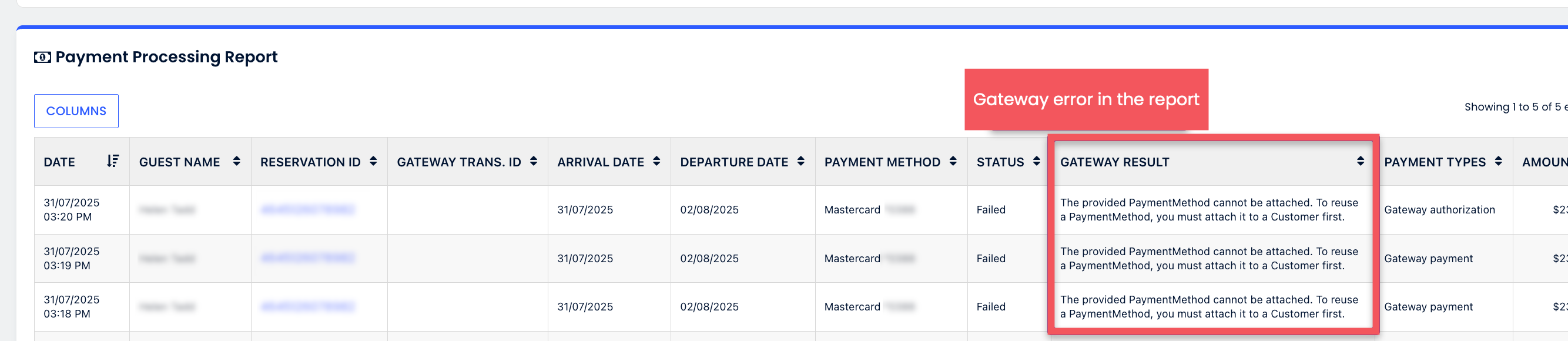
Task: Sort by Status column arrows
Action: pos(1037,161)
